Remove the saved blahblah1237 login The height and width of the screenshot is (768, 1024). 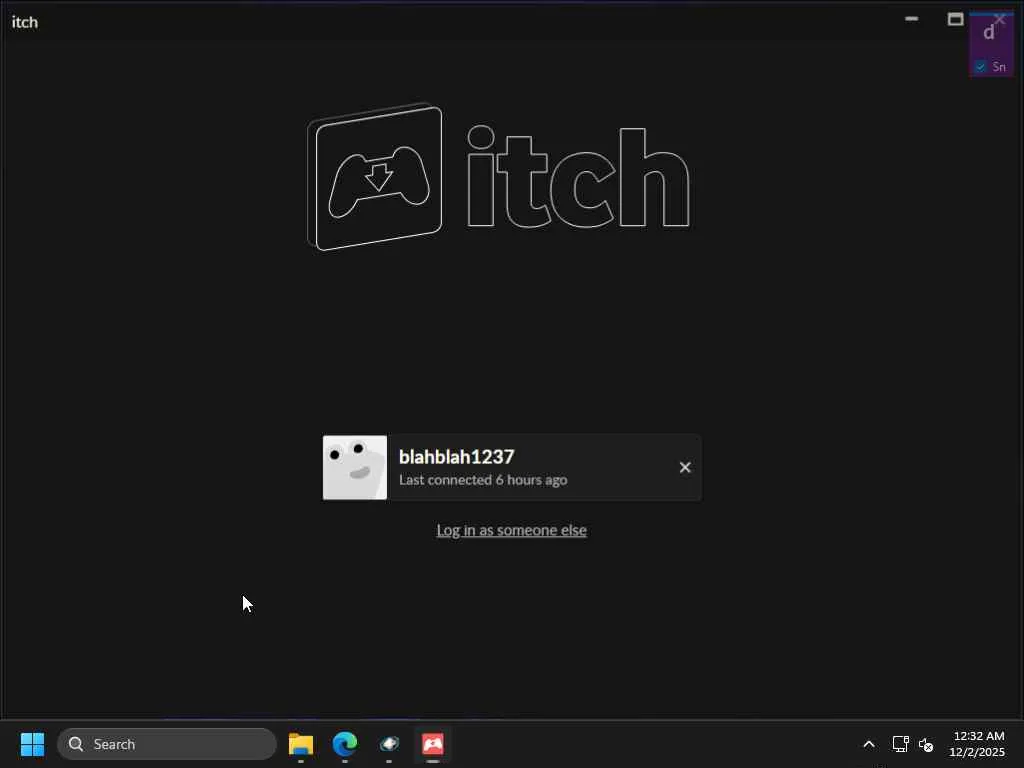[684, 468]
